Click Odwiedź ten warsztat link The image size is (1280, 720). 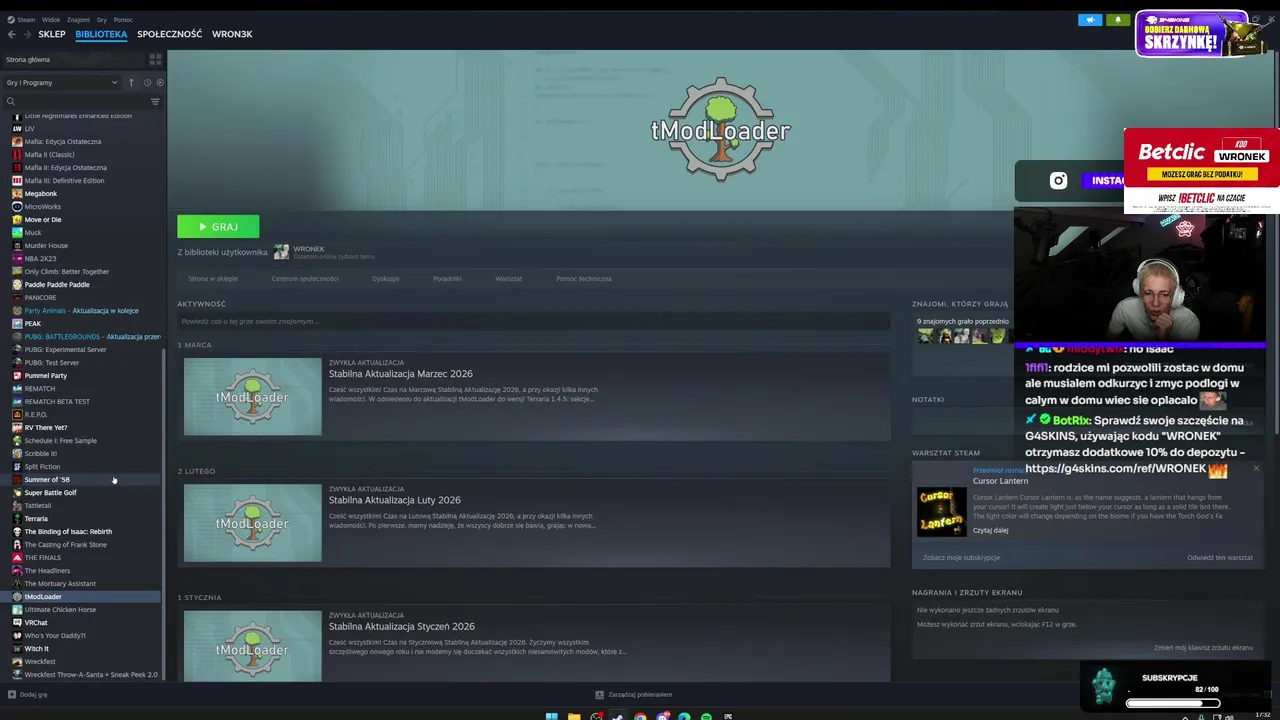click(1220, 557)
